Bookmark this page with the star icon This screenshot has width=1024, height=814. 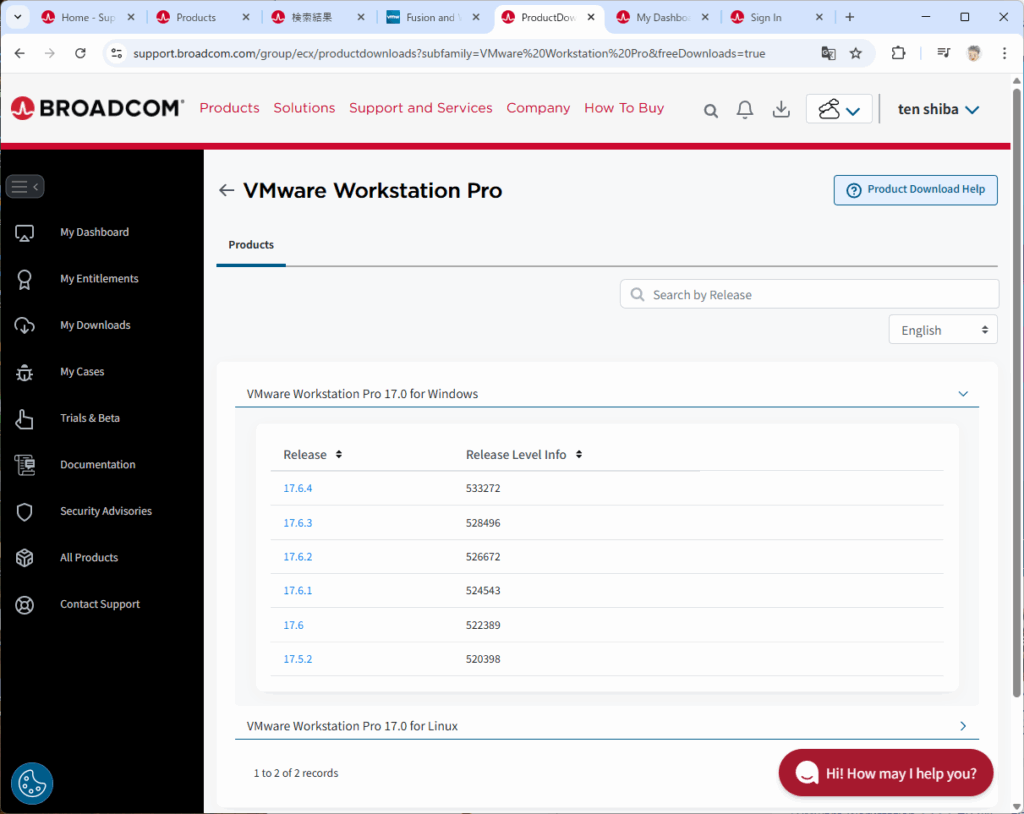coord(856,53)
